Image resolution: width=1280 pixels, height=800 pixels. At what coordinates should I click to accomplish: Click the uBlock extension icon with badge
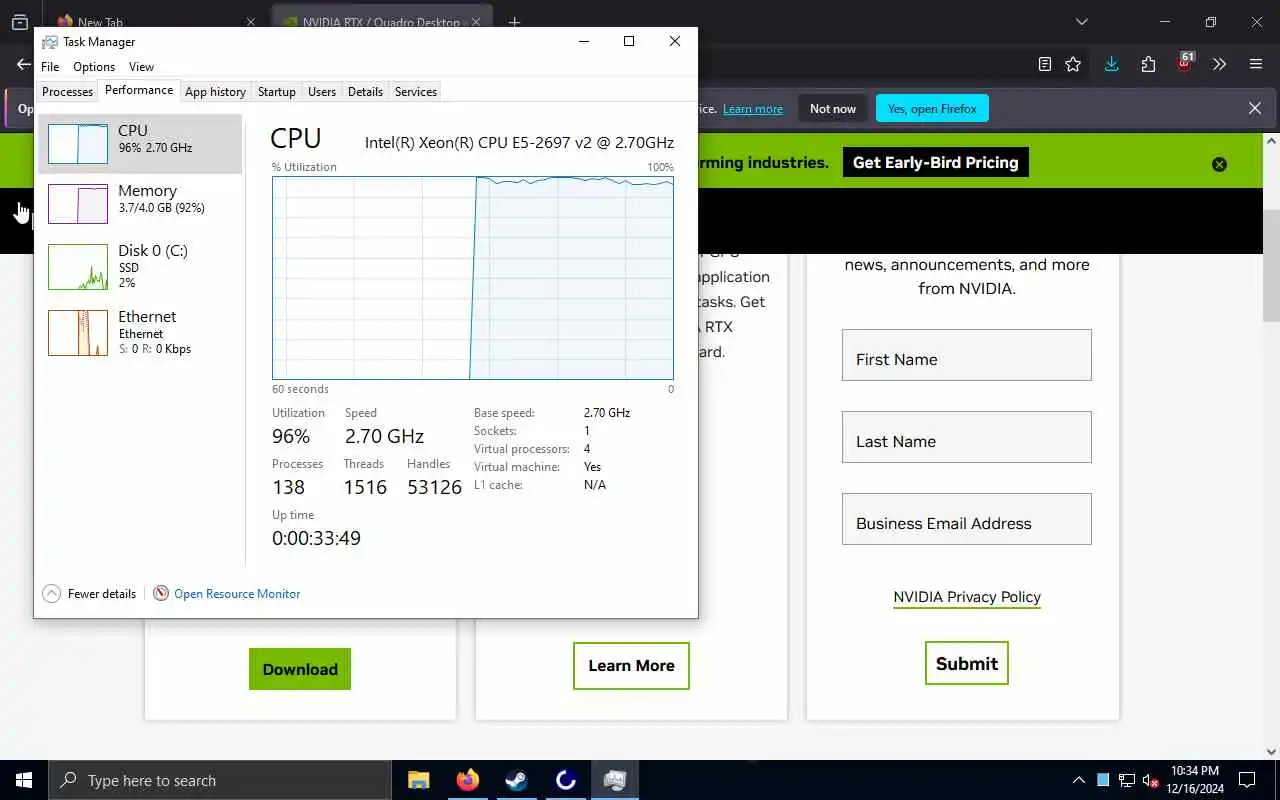(1185, 63)
